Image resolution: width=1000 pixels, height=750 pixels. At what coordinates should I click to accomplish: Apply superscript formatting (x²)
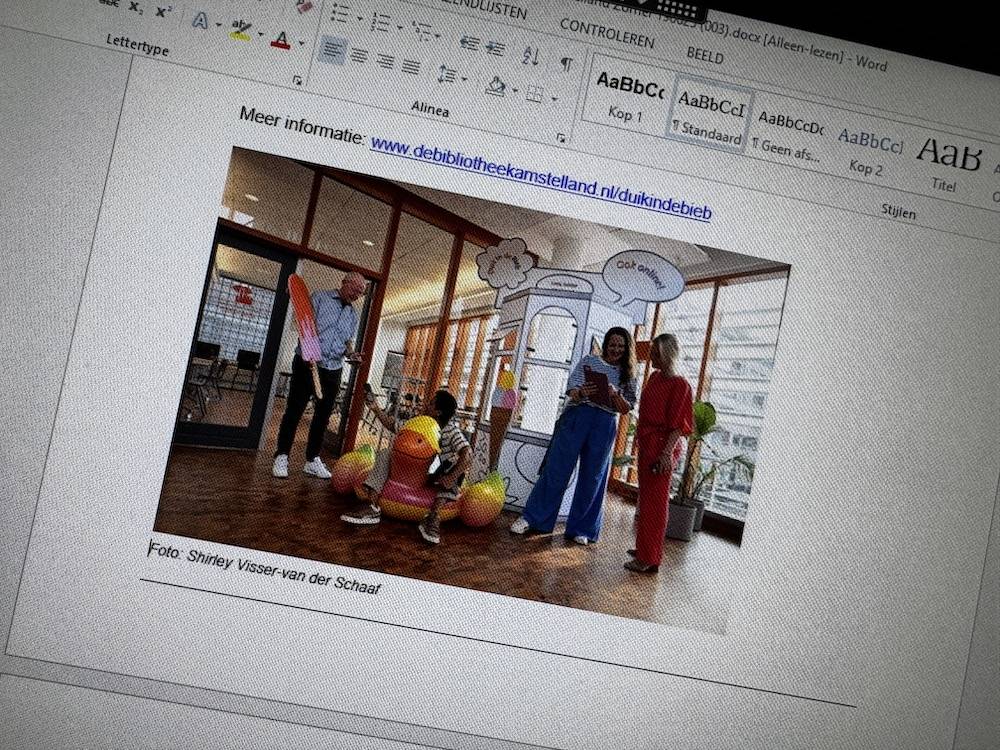(163, 11)
